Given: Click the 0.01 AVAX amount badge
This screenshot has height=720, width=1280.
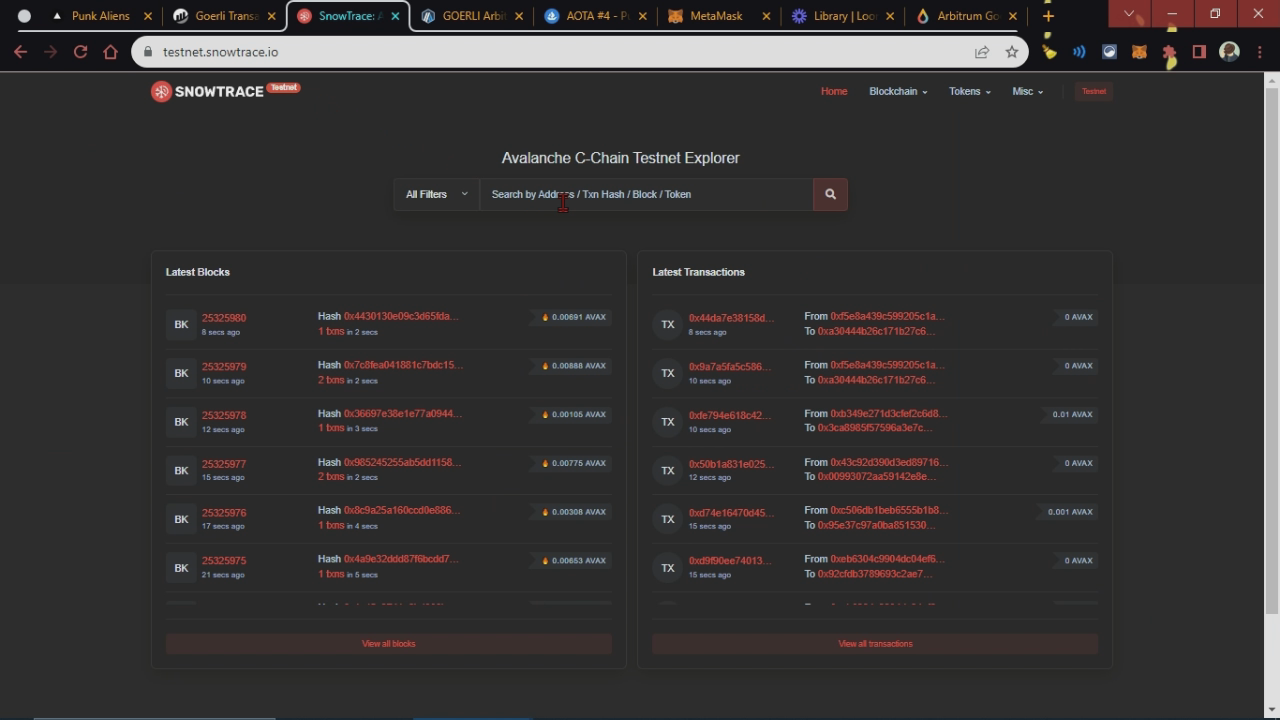Looking at the screenshot, I should (1072, 414).
